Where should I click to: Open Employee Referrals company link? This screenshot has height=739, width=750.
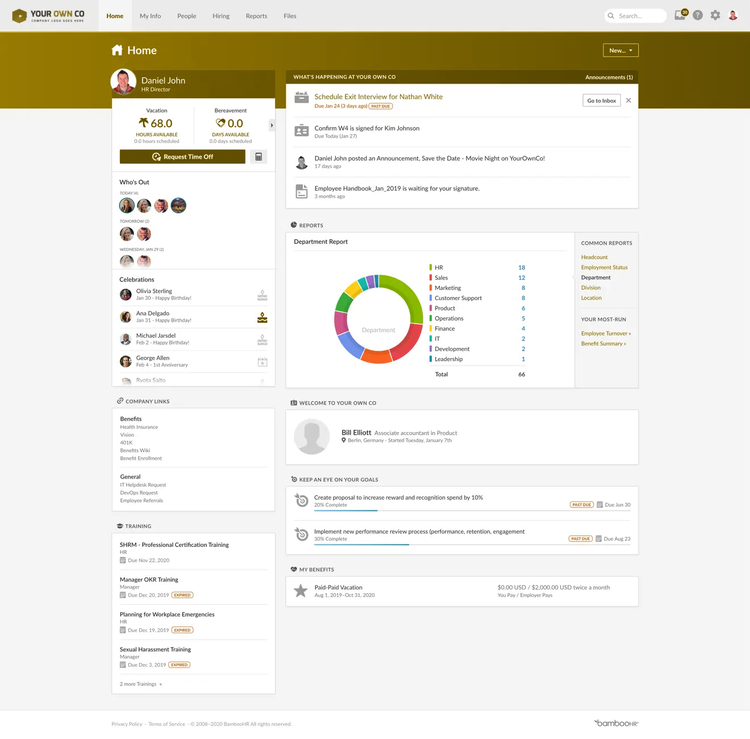coord(141,501)
